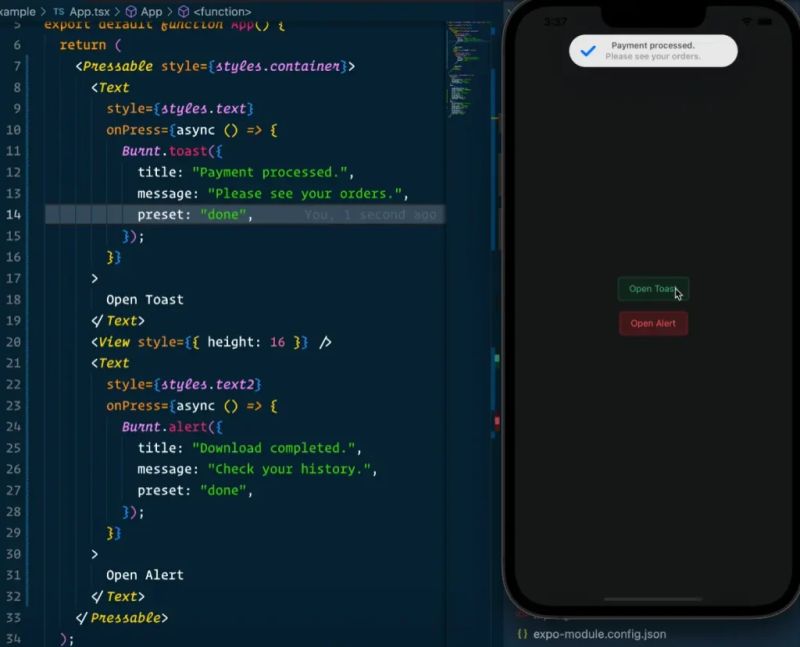
Task: Click the symbol icon before <function> in breadcrumb
Action: click(x=181, y=11)
